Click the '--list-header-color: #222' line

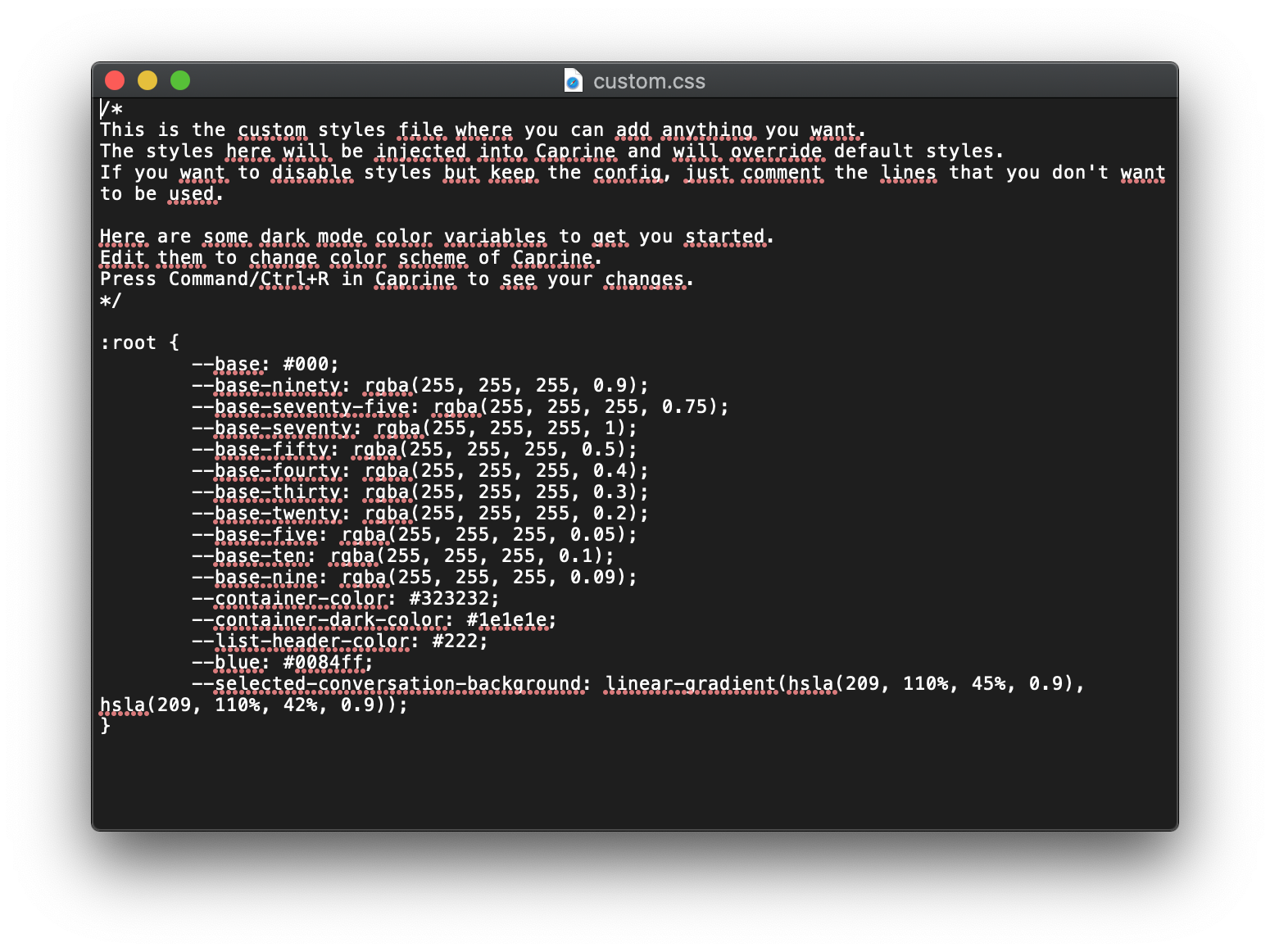pyautogui.click(x=339, y=641)
